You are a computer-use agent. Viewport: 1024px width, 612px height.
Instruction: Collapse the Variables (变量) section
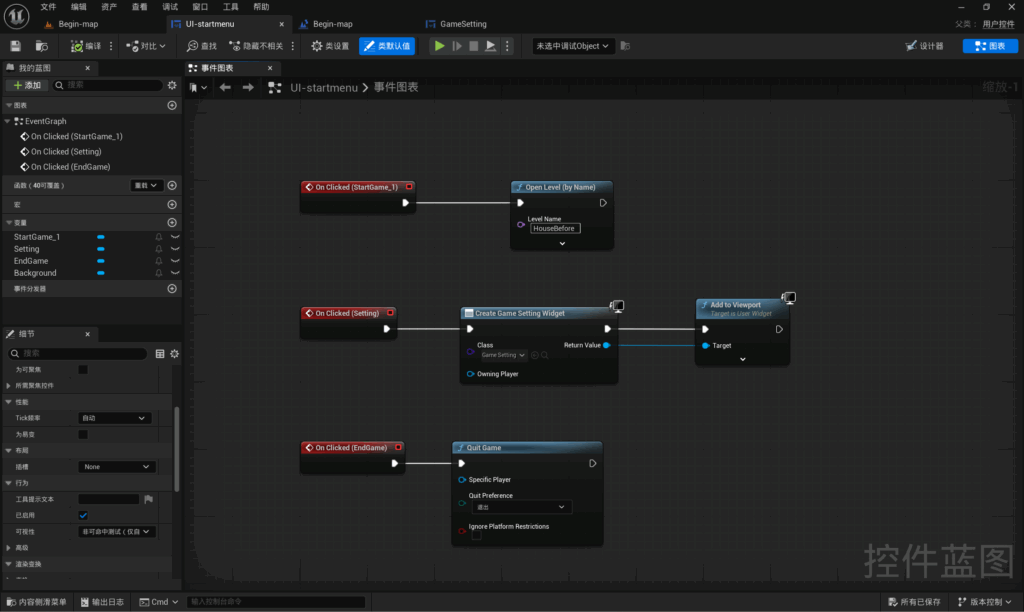[8, 223]
